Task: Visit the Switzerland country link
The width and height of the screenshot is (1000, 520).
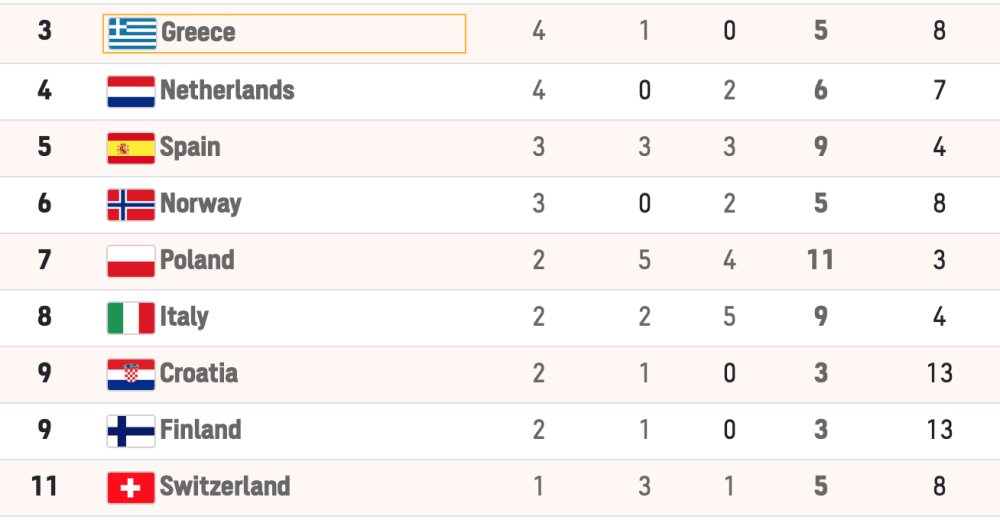Action: click(x=225, y=487)
